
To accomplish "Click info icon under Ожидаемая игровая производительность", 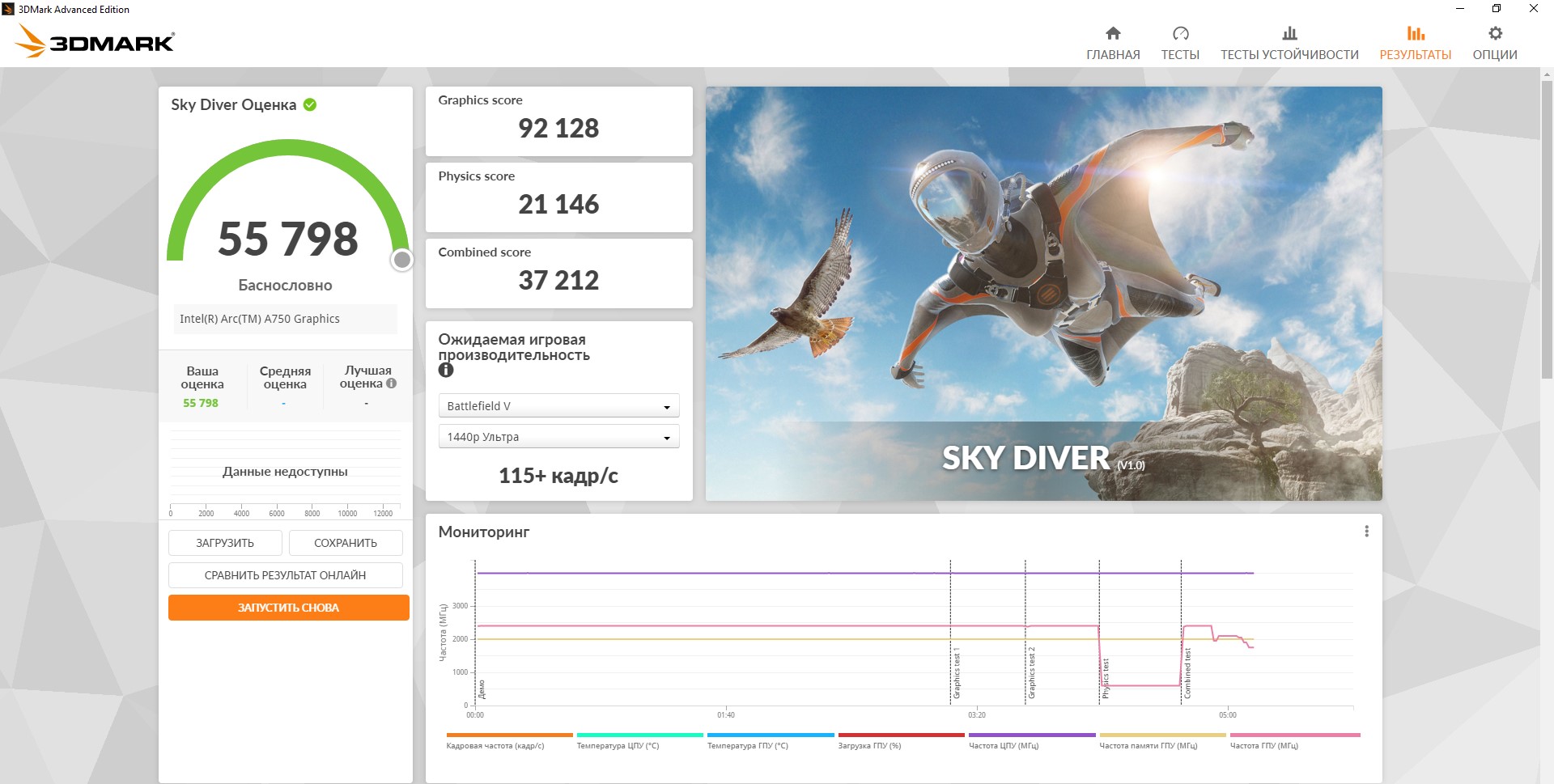I will [x=446, y=371].
